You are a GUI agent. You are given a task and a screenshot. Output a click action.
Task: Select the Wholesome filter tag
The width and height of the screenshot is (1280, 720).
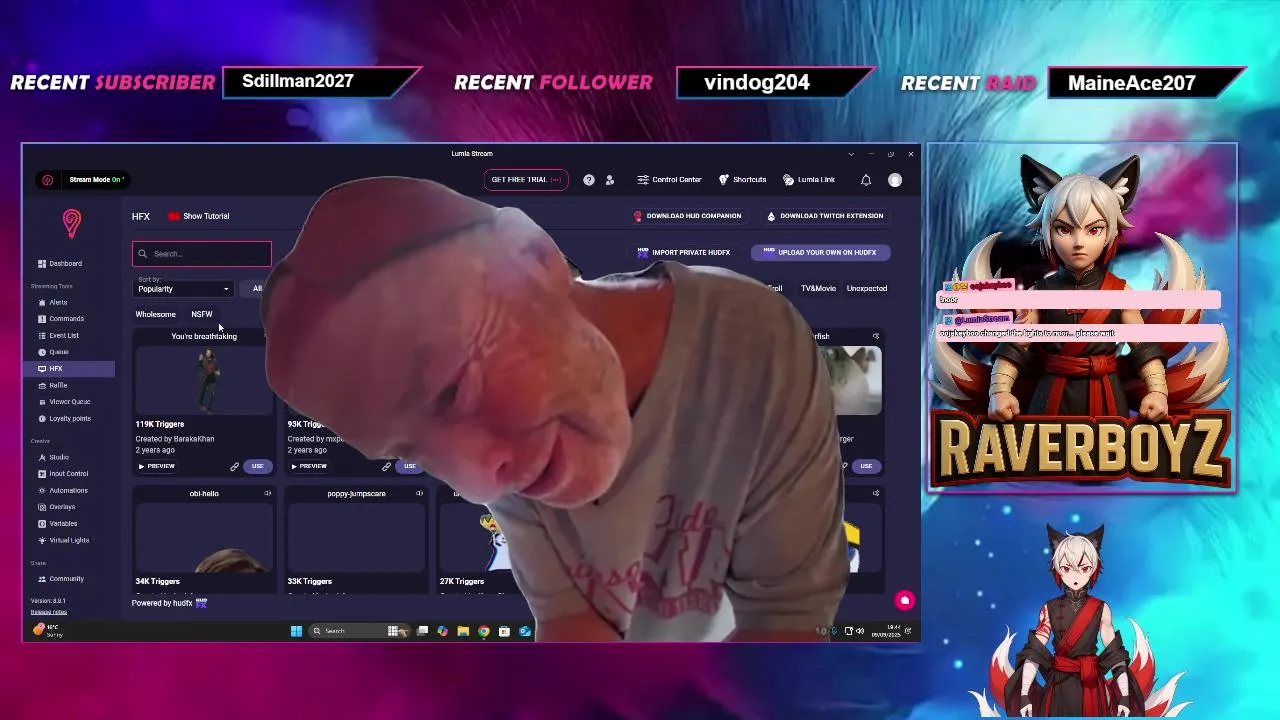pos(155,314)
